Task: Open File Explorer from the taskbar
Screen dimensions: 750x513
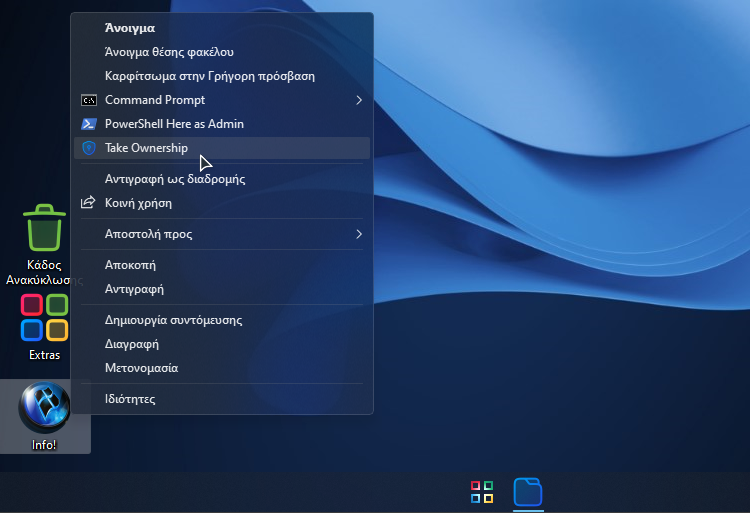Action: tap(528, 492)
